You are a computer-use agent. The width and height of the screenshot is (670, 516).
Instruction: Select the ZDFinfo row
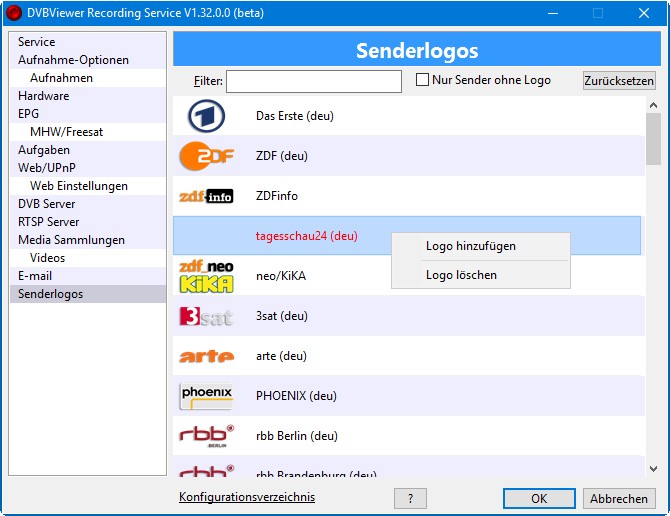click(x=408, y=196)
